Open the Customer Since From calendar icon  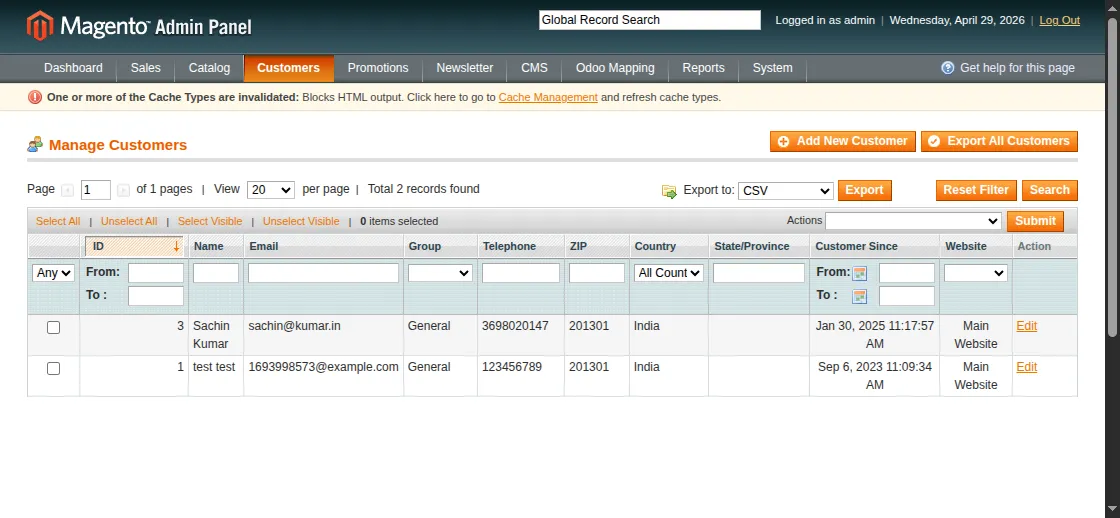(x=860, y=273)
